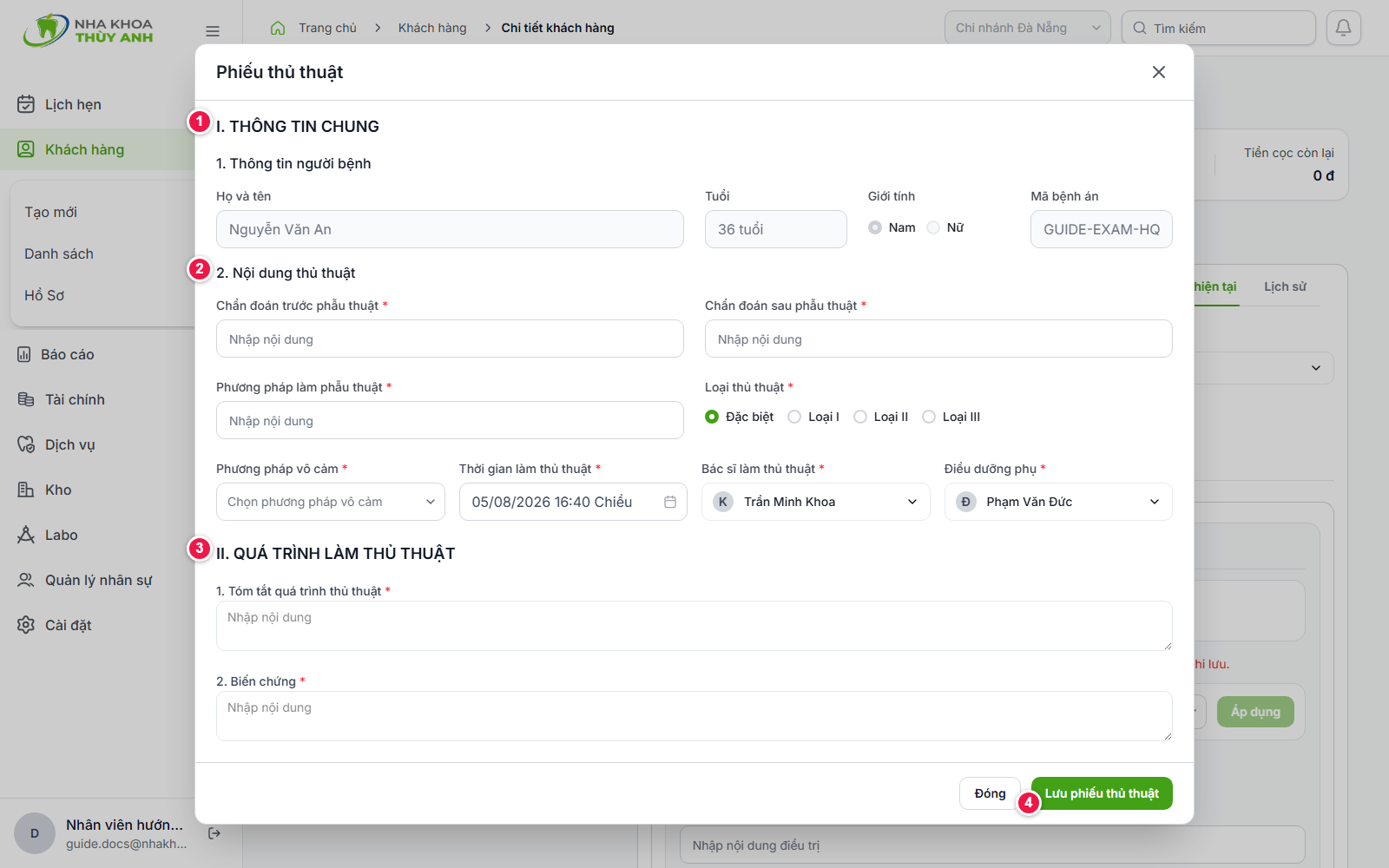Focus Biến chứng textarea
The image size is (1389, 868).
click(694, 716)
